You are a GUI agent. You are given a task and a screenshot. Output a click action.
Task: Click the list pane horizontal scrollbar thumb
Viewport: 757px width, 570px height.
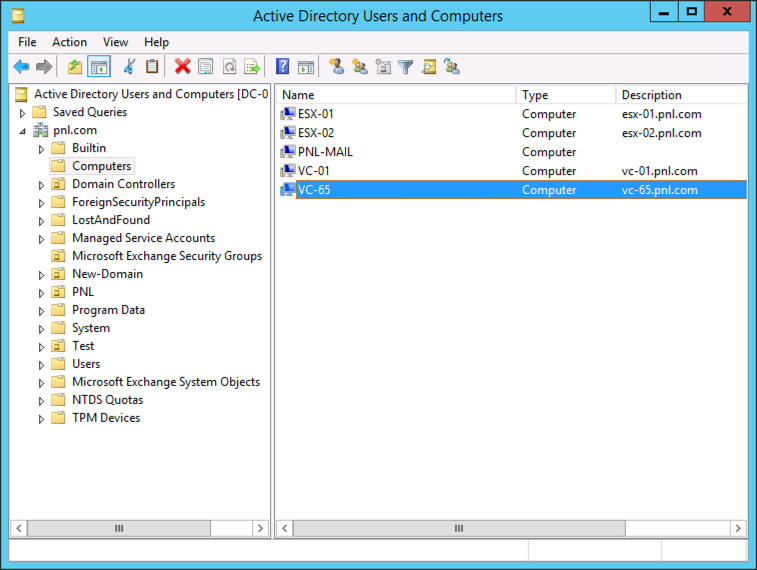(x=459, y=528)
